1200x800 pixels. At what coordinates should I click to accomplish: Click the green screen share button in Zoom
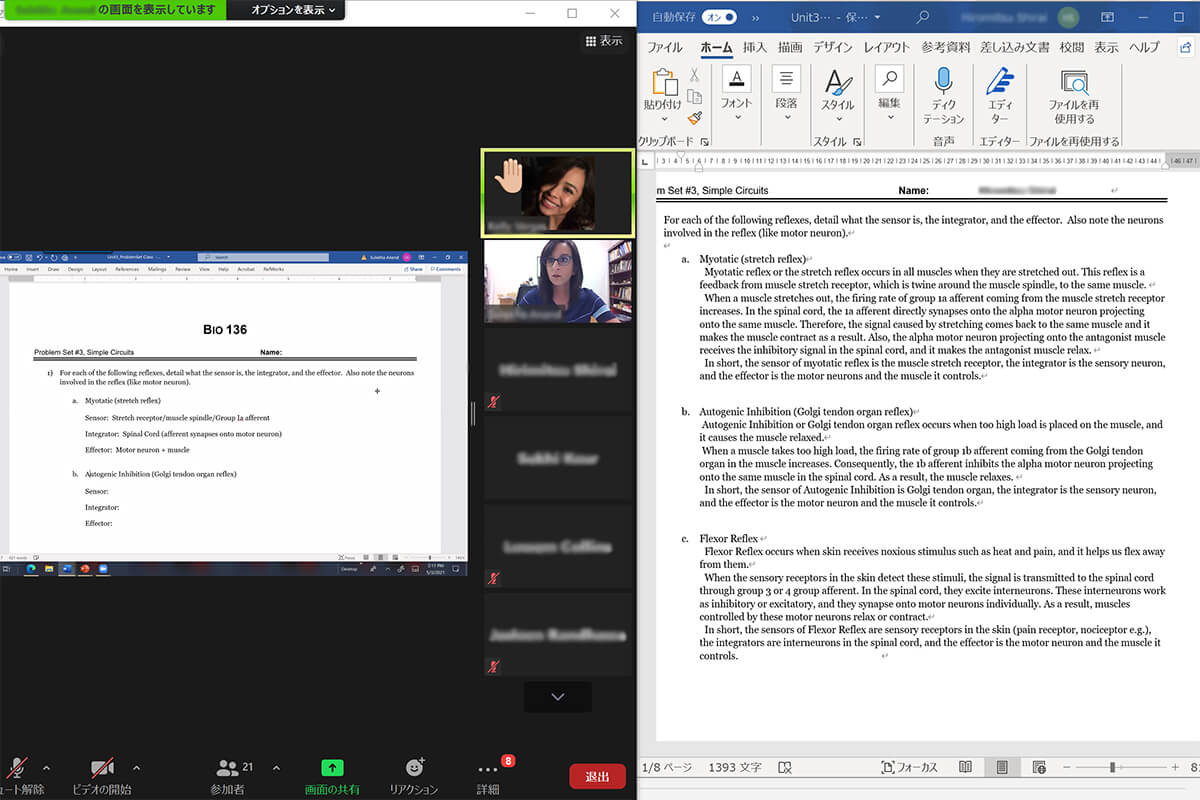coord(332,768)
